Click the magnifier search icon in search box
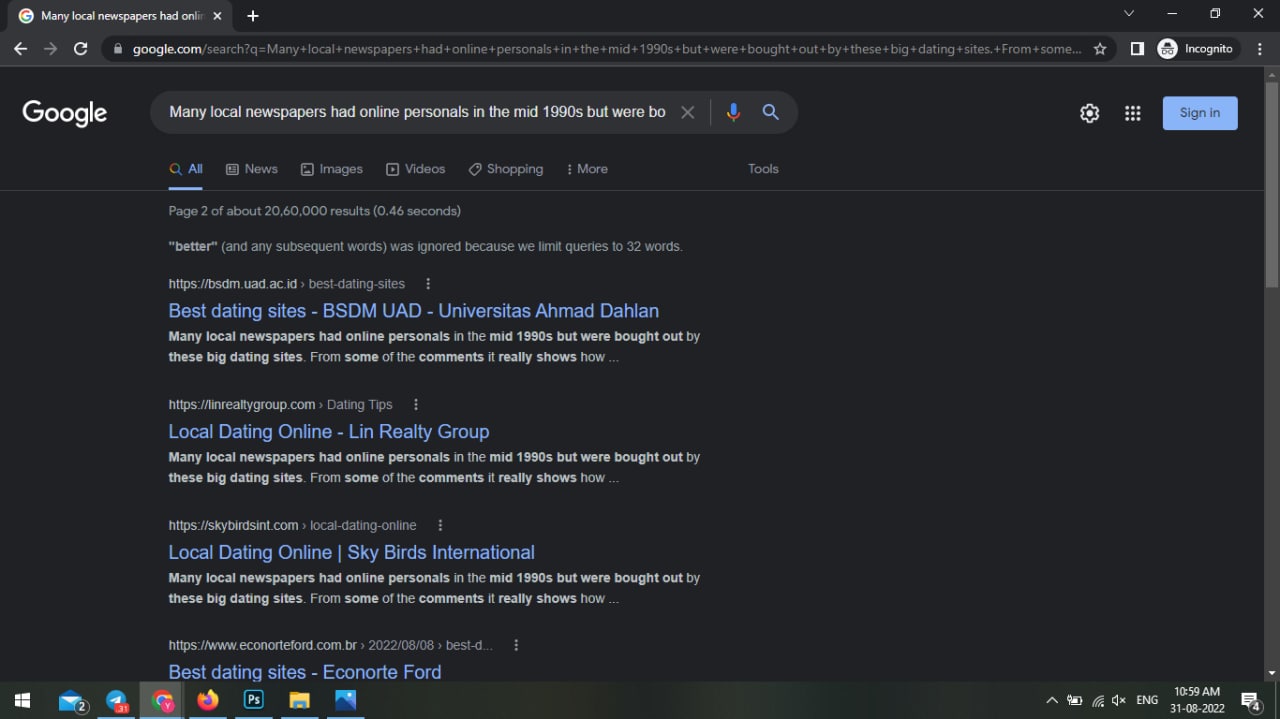 coord(770,112)
